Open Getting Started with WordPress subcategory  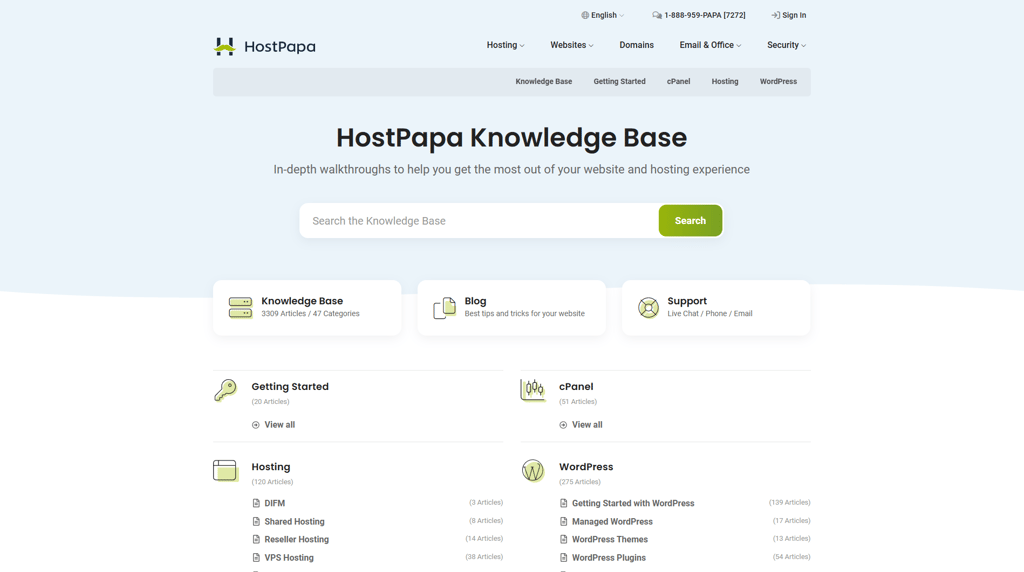pos(633,503)
